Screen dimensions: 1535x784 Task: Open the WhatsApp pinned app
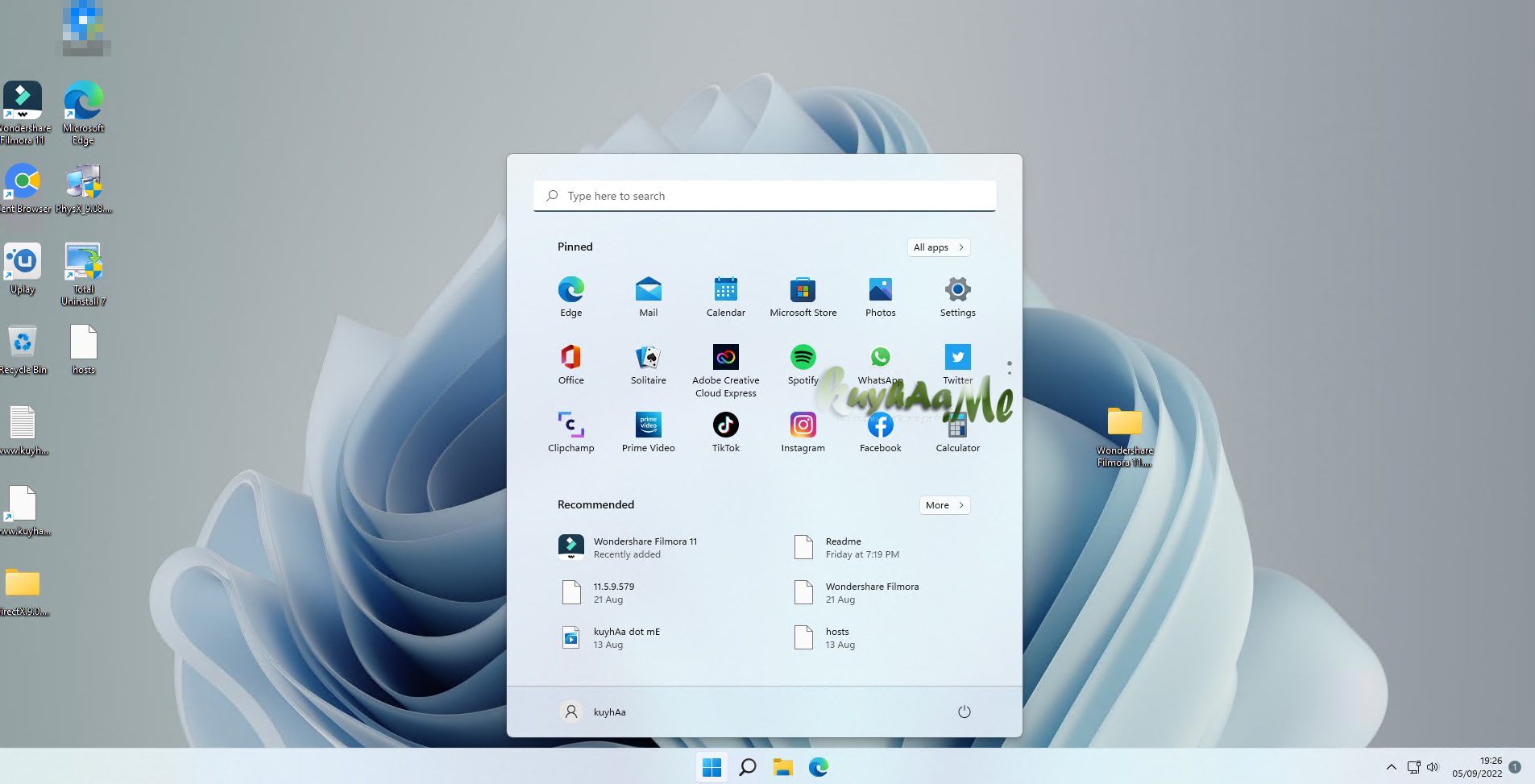pos(880,364)
